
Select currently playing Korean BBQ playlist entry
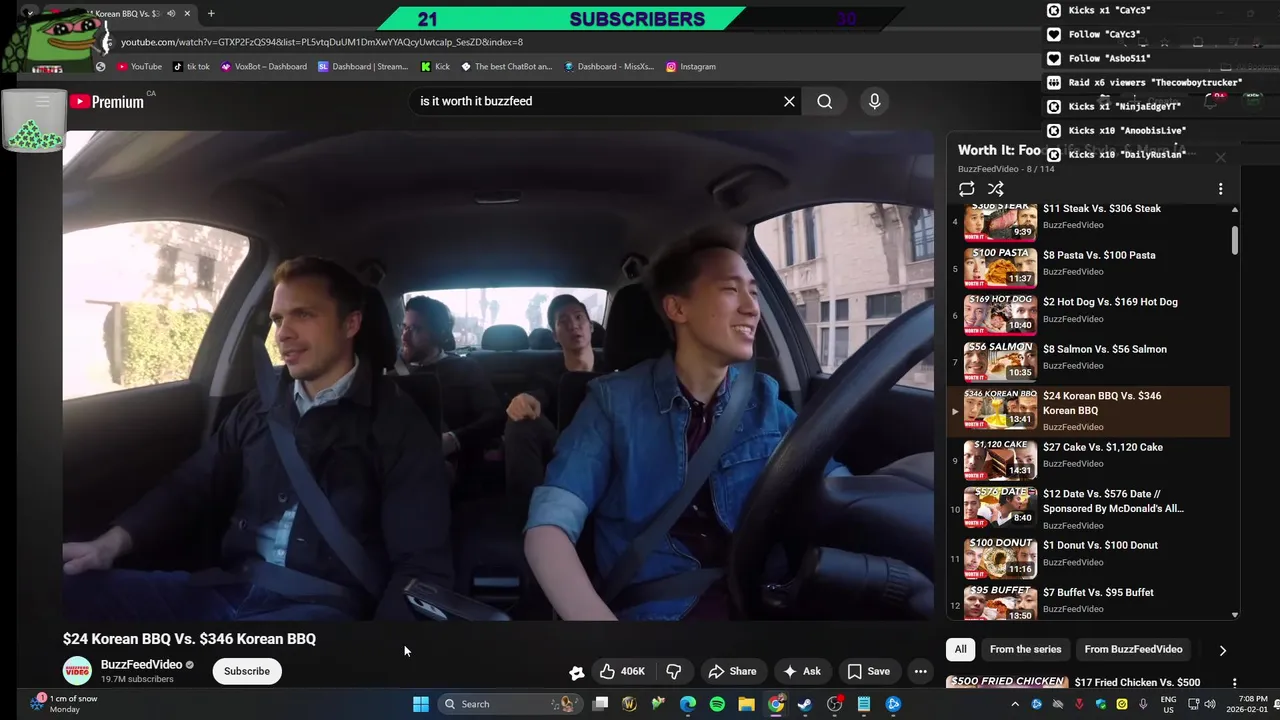[1088, 411]
